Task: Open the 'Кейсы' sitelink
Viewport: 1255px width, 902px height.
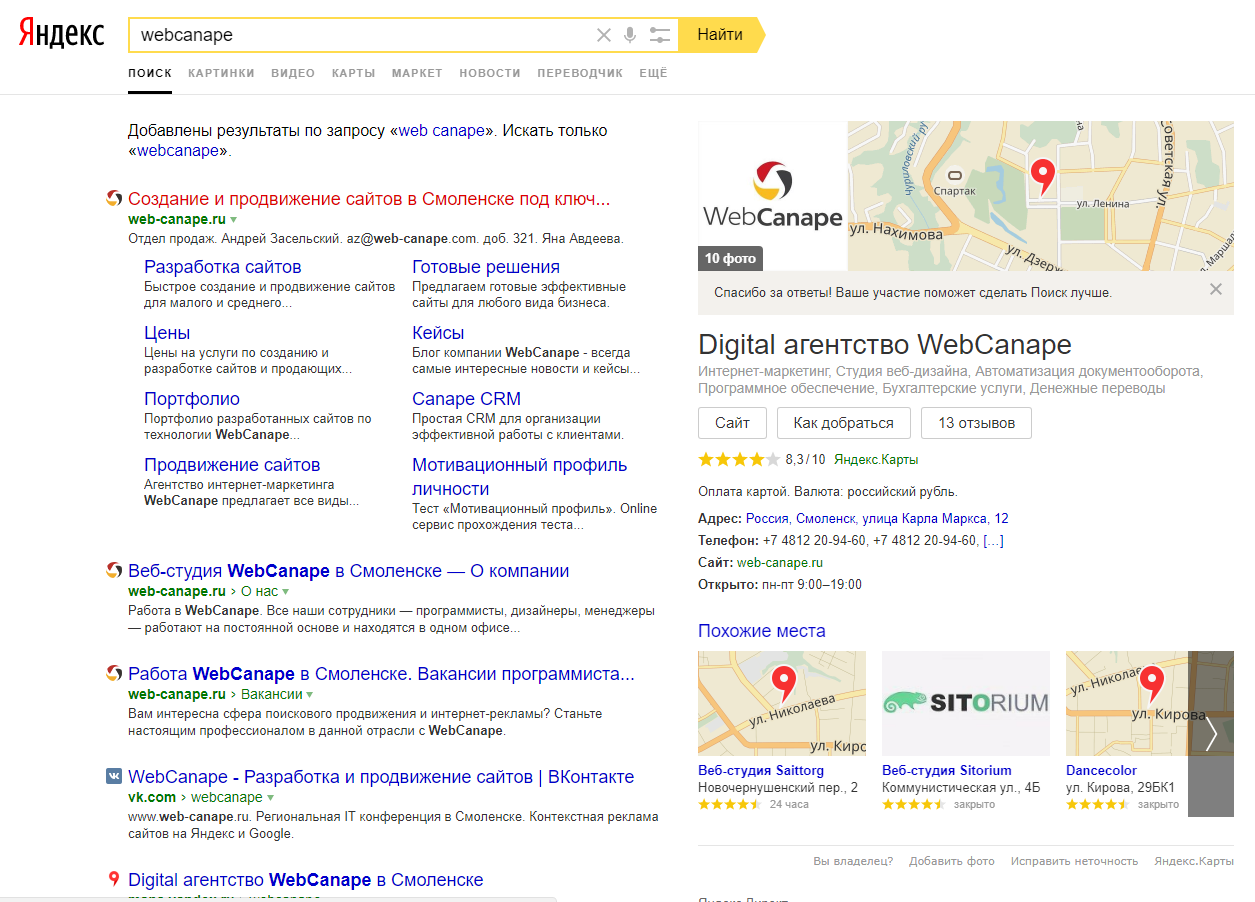Action: 438,333
